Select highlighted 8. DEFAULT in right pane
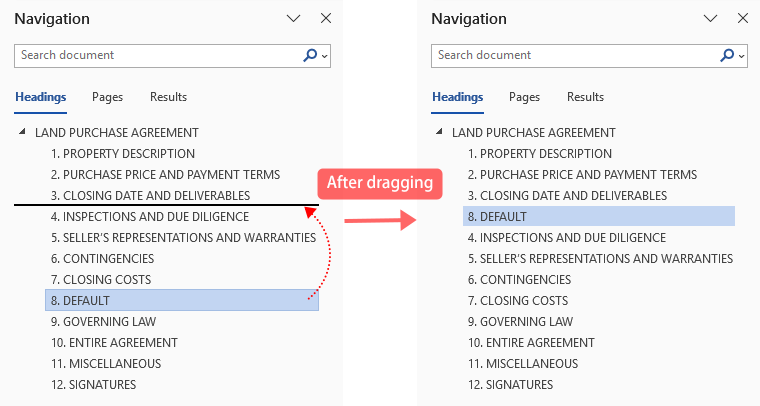 coord(599,216)
